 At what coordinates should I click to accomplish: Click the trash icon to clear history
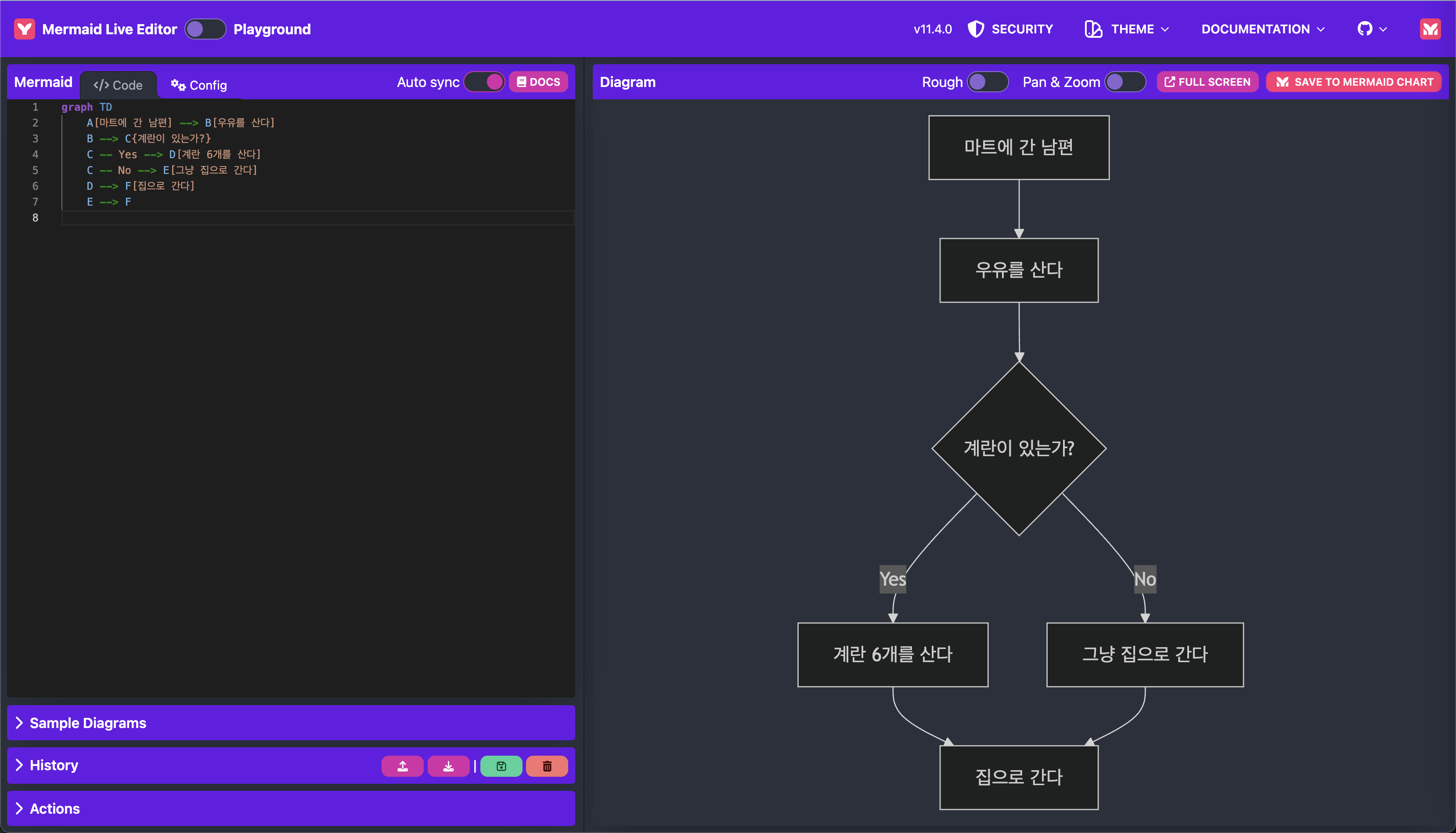pyautogui.click(x=547, y=766)
